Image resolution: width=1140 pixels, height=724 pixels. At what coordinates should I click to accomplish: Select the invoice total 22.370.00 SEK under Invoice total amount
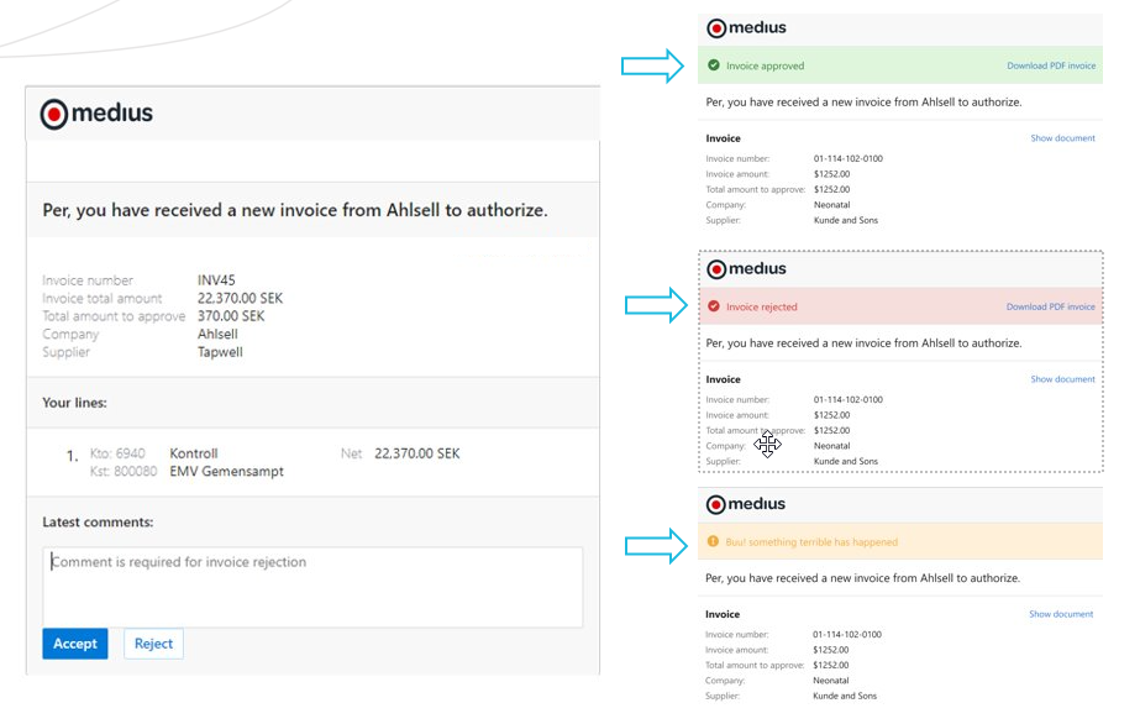pyautogui.click(x=240, y=298)
